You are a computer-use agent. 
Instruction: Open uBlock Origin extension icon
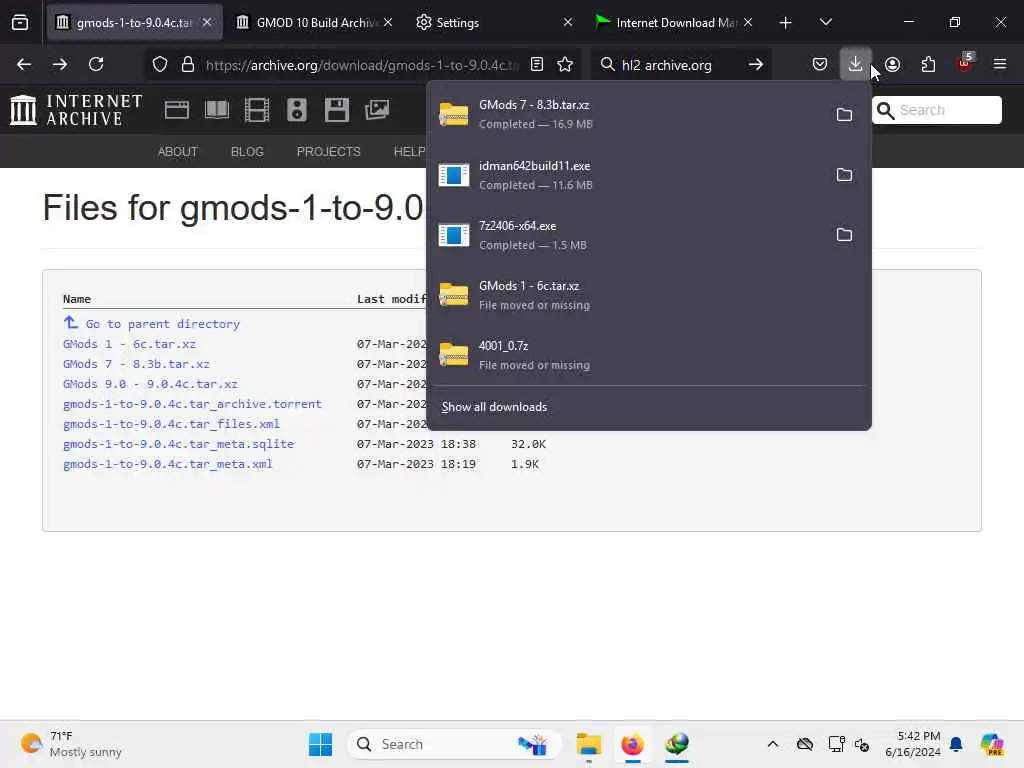(x=964, y=63)
